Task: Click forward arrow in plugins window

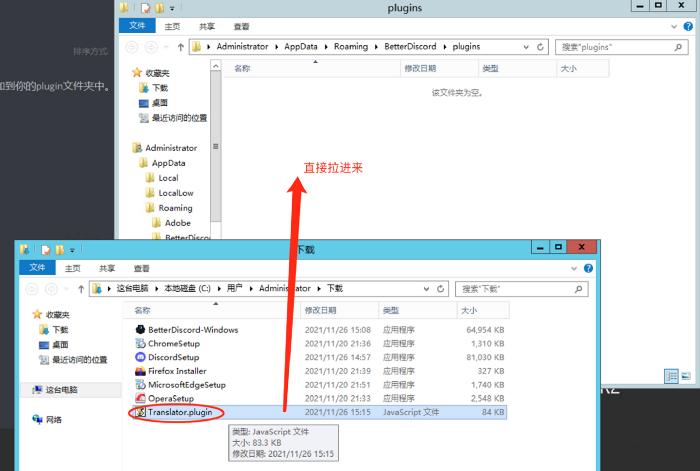Action: [151, 47]
